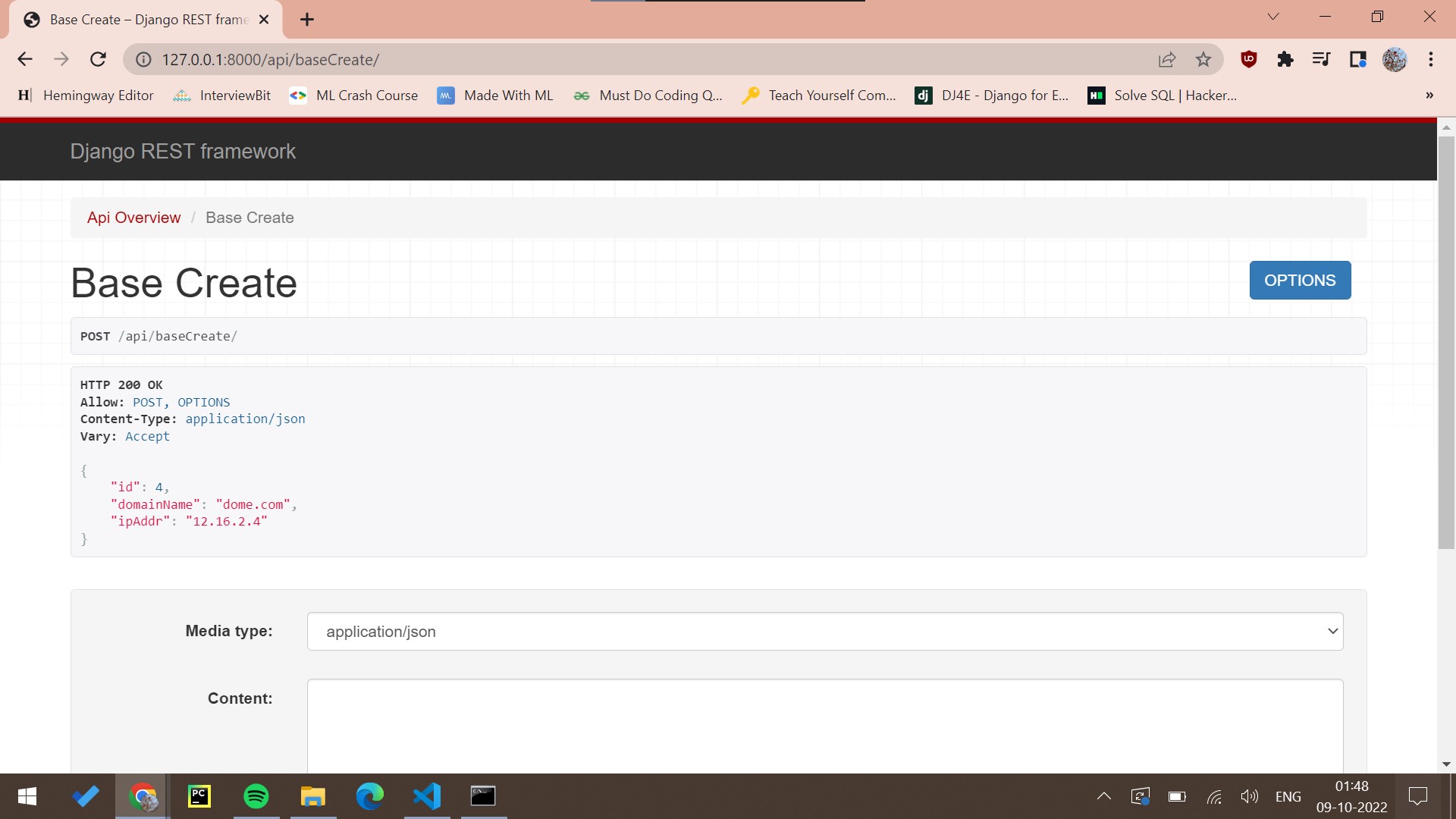This screenshot has height=819, width=1456.
Task: Open the uBlock Origin extension icon
Action: pyautogui.click(x=1248, y=59)
